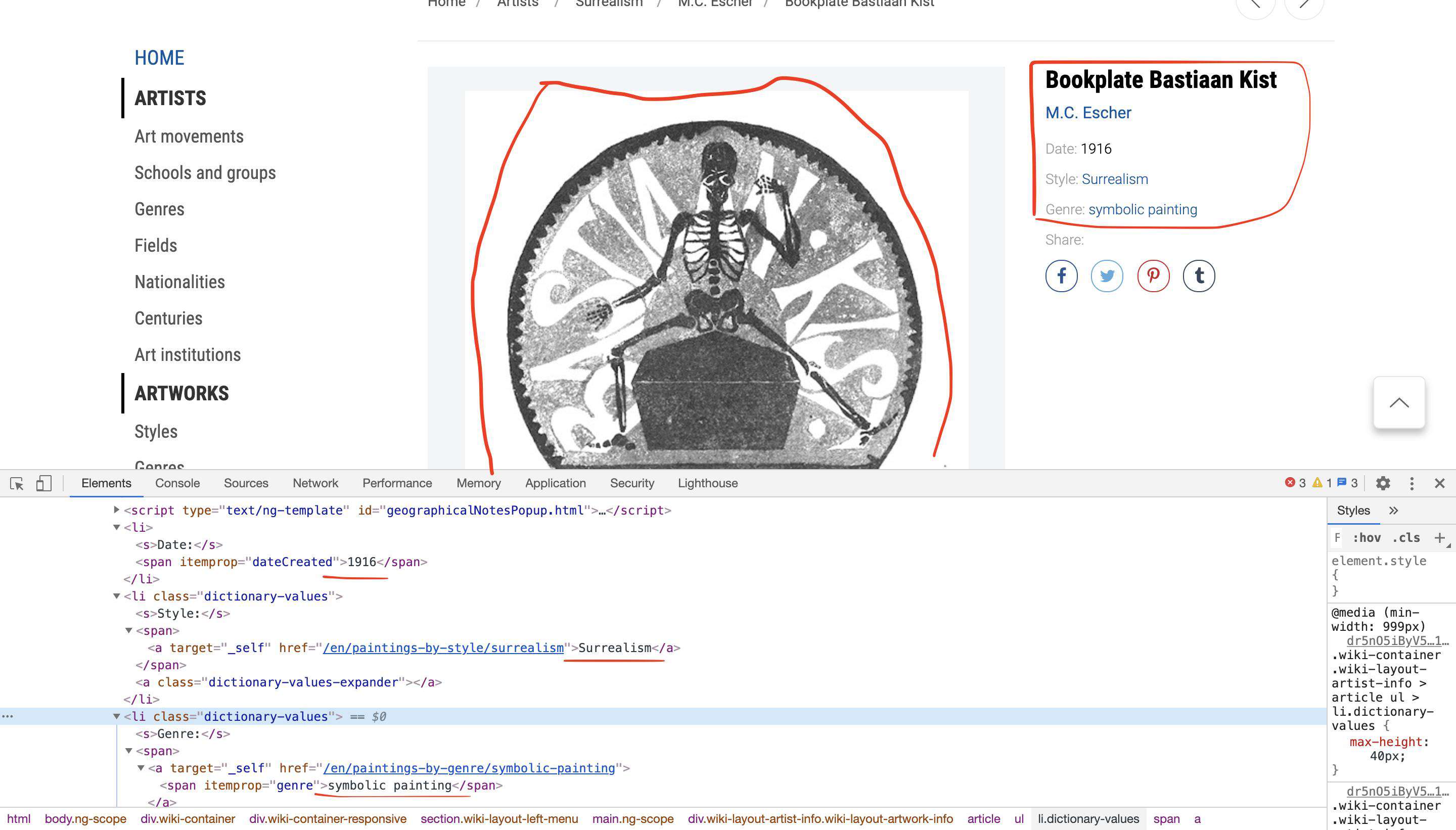
Task: Click the scroll-to-top arrow button
Action: pyautogui.click(x=1399, y=402)
